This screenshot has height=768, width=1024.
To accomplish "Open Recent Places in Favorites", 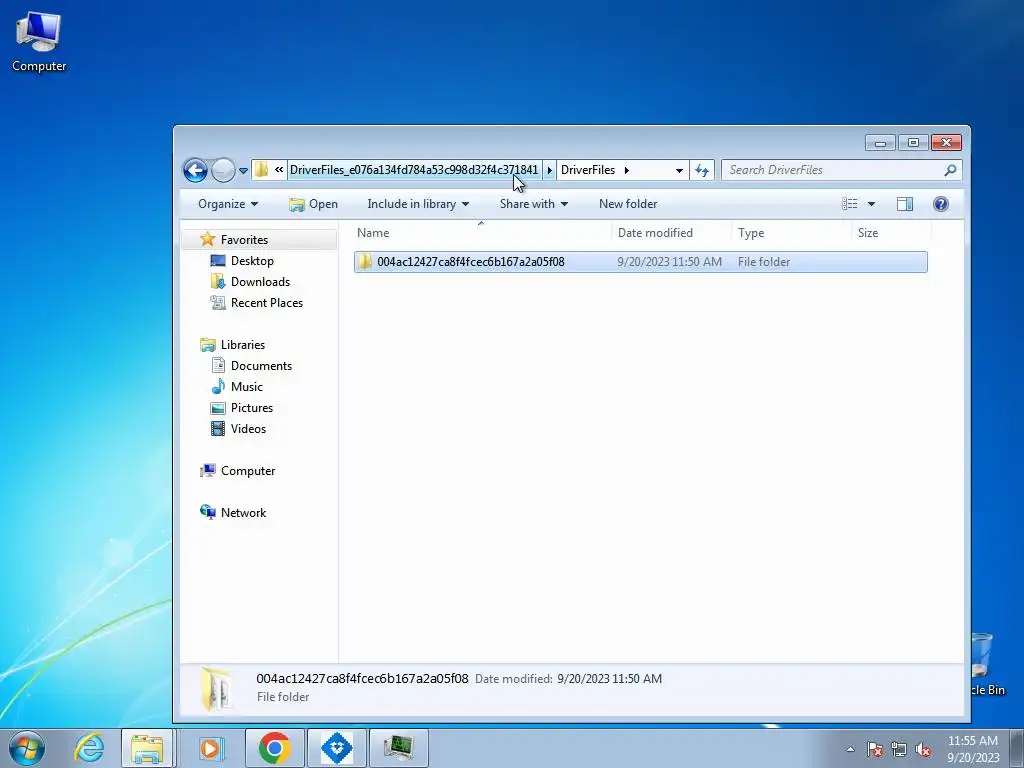I will (x=266, y=302).
